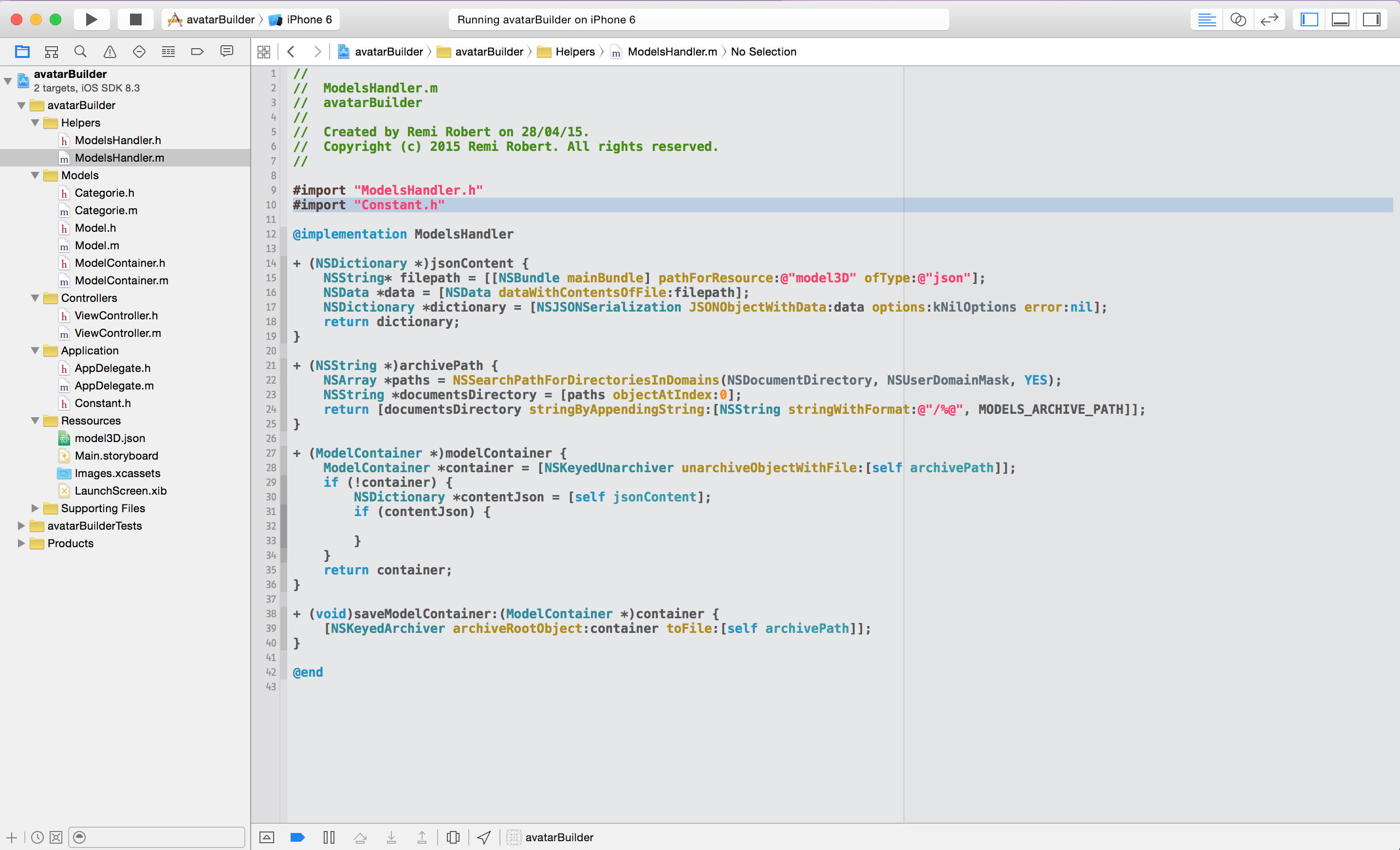This screenshot has width=1400, height=850.
Task: Expand the Products folder
Action: [x=21, y=543]
